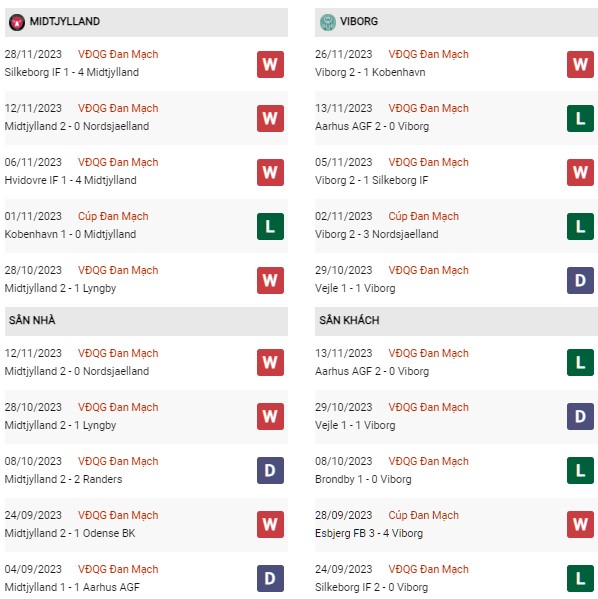598x599 pixels.
Task: Click the Viborg club logo icon
Action: click(x=327, y=22)
